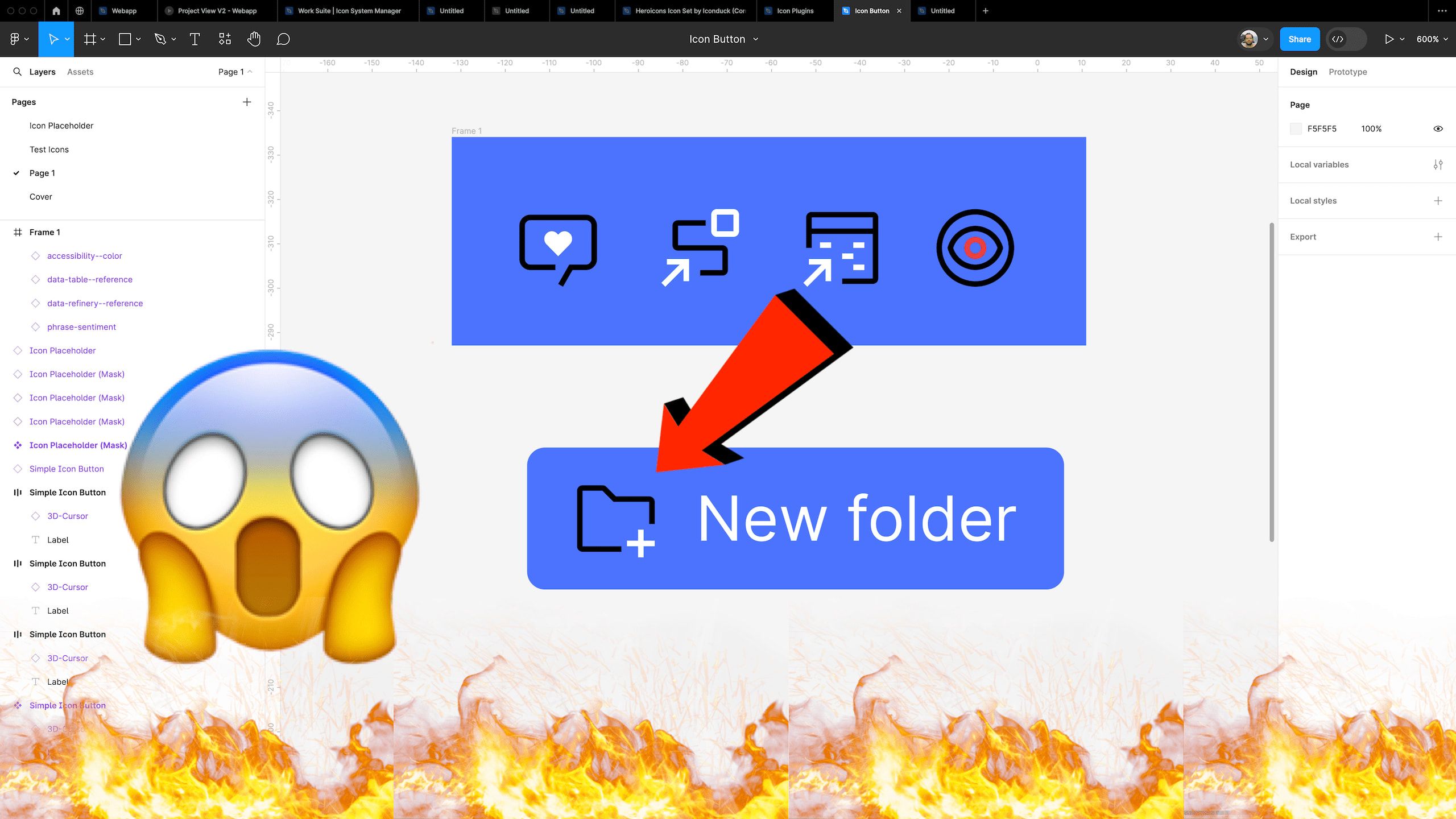This screenshot has width=1456, height=819.
Task: Select the Frame tool
Action: (90, 39)
